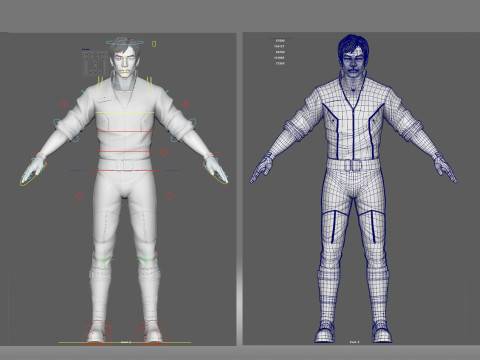Viewport: 480px width, 360px height.
Task: Click the red diamond beside the screen-left thigh
Action: tap(79, 196)
